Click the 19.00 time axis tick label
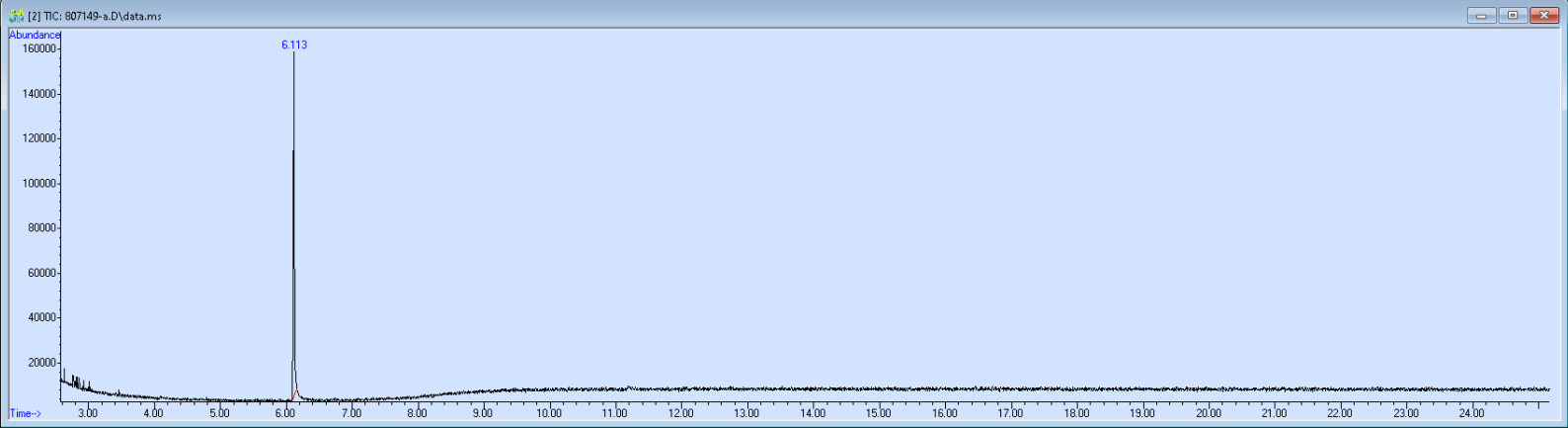1568x428 pixels. 1142,413
